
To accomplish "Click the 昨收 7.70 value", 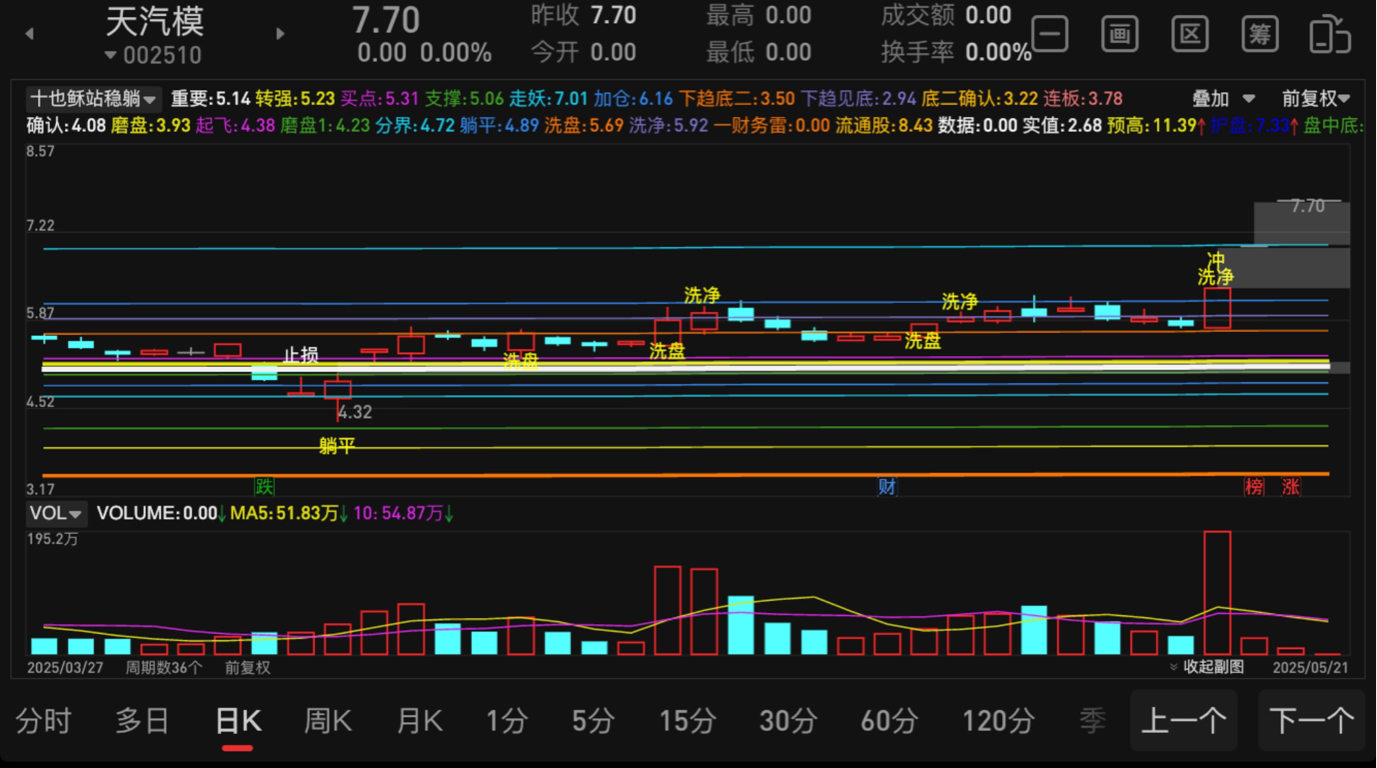I will point(583,15).
